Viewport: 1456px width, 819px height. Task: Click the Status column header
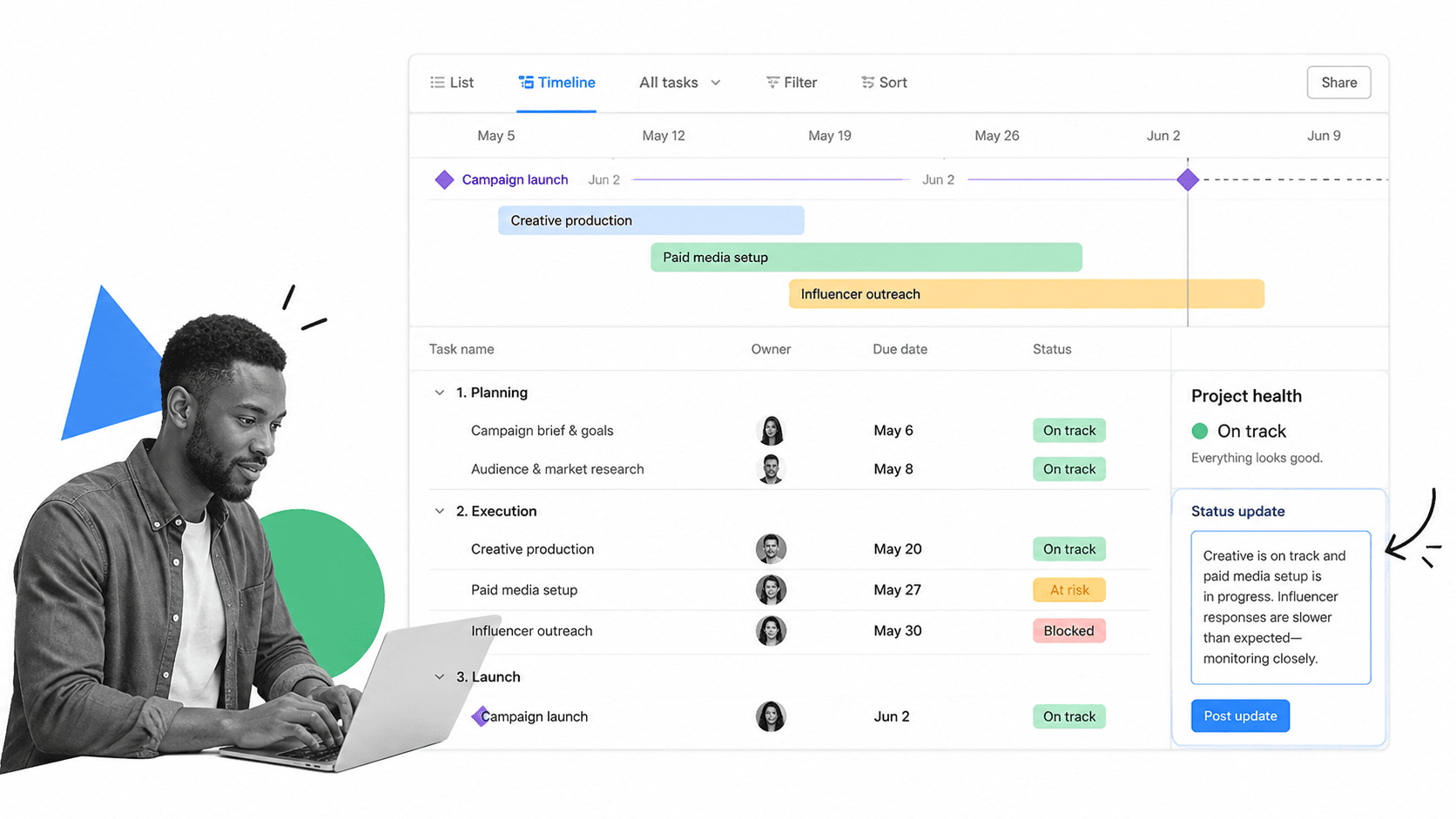click(x=1052, y=349)
